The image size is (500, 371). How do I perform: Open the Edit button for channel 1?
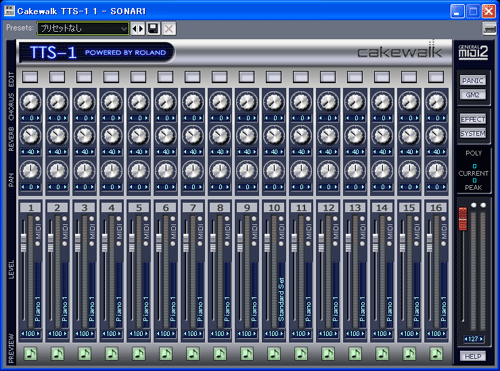tap(30, 77)
